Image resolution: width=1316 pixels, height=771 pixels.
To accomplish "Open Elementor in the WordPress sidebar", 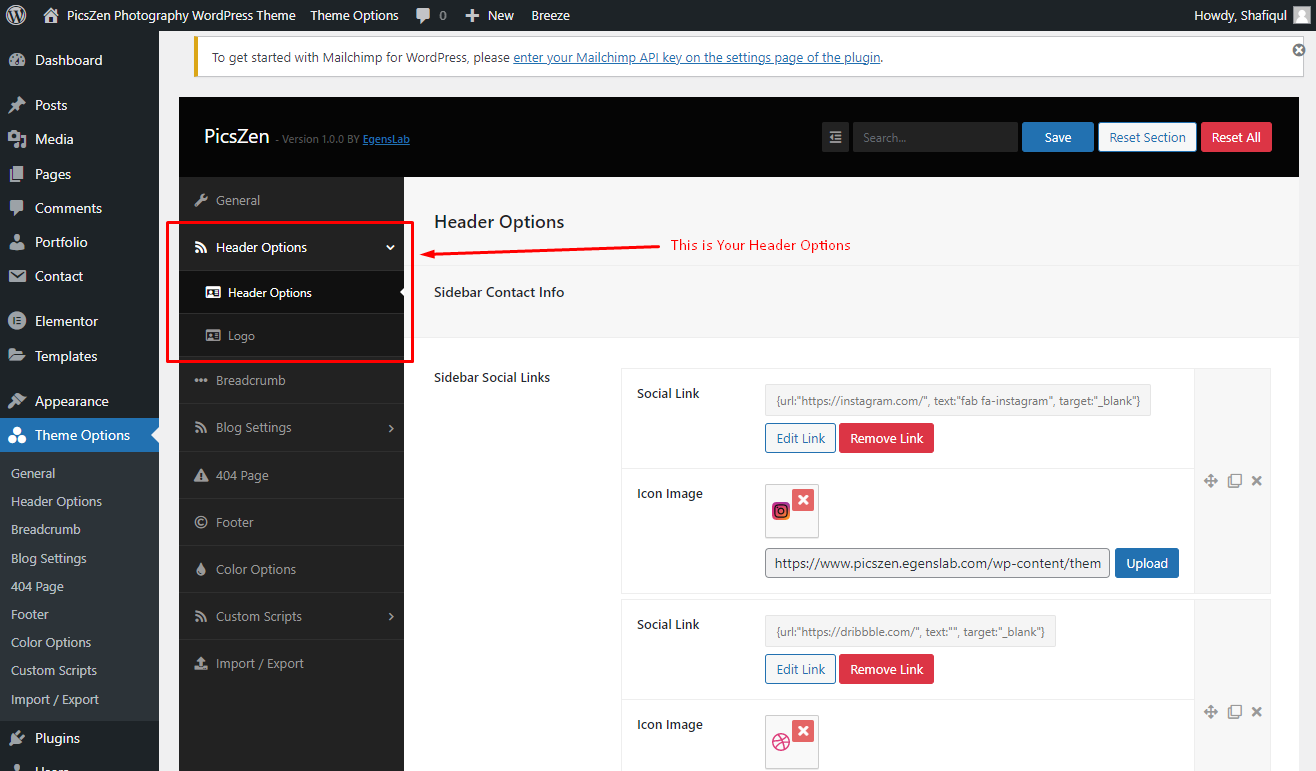I will click(66, 321).
